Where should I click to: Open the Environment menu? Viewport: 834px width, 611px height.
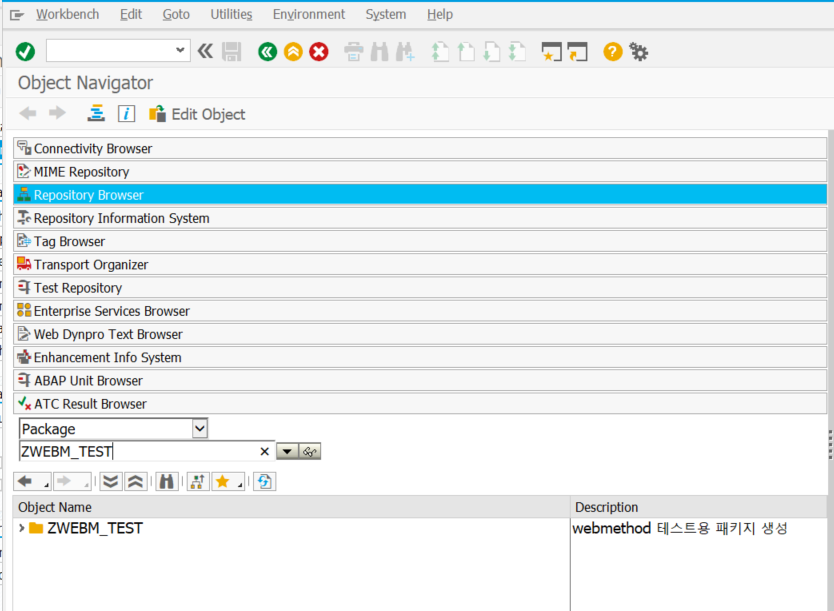308,14
